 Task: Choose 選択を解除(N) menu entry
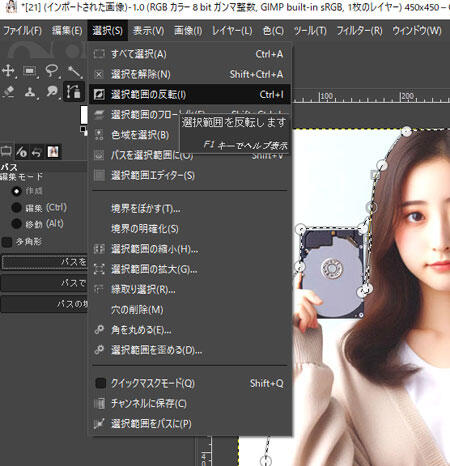coord(190,74)
